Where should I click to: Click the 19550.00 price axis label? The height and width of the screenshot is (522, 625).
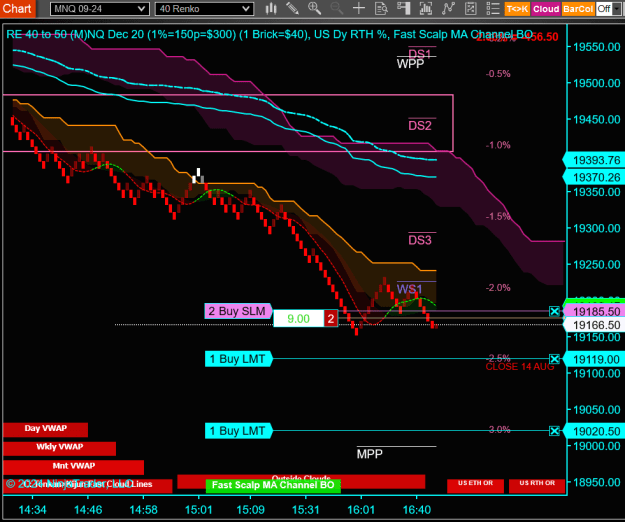coord(597,47)
